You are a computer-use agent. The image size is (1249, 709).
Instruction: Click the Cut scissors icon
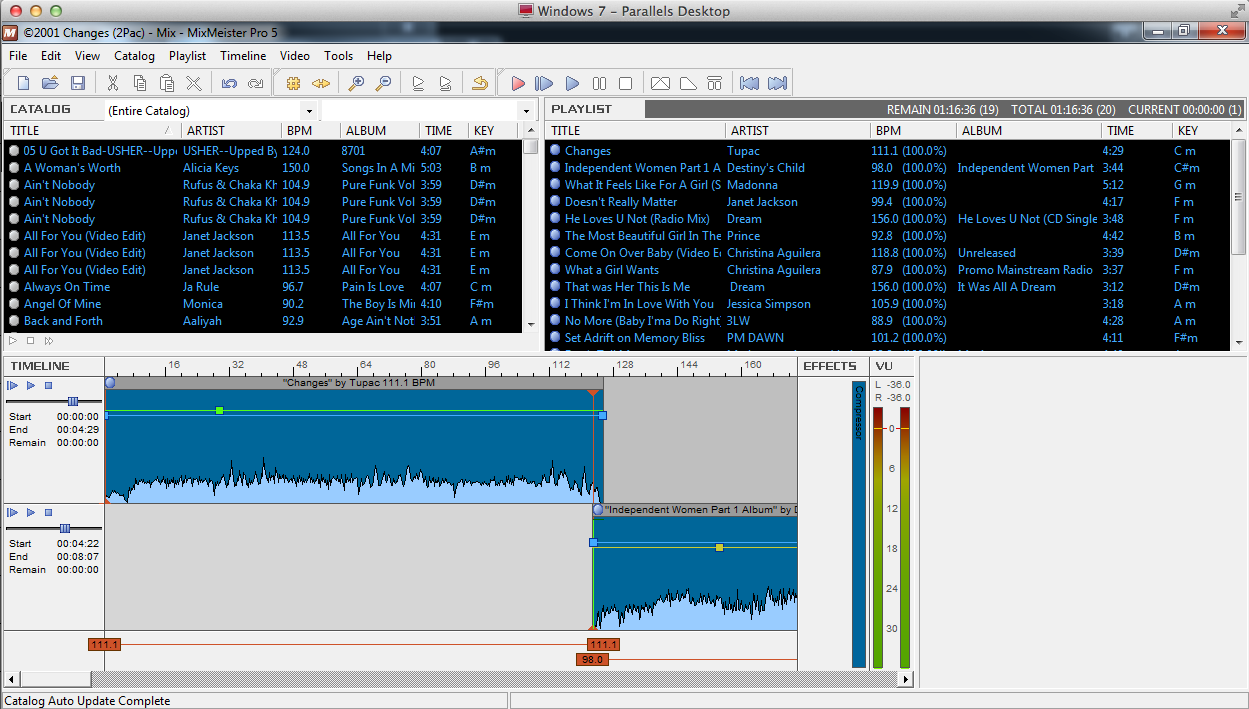(113, 83)
